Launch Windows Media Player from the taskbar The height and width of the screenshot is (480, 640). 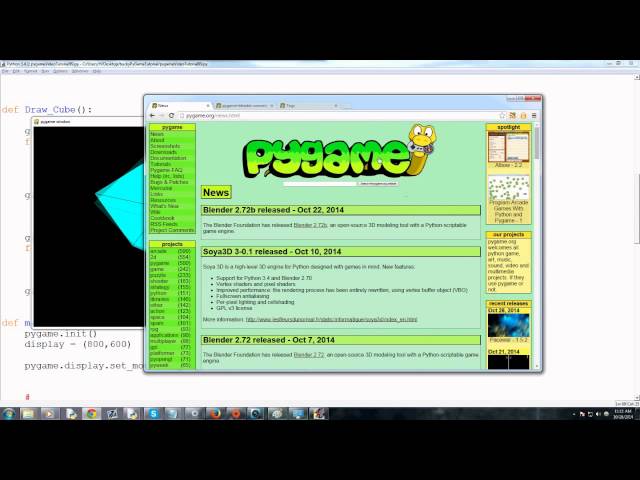(x=49, y=414)
